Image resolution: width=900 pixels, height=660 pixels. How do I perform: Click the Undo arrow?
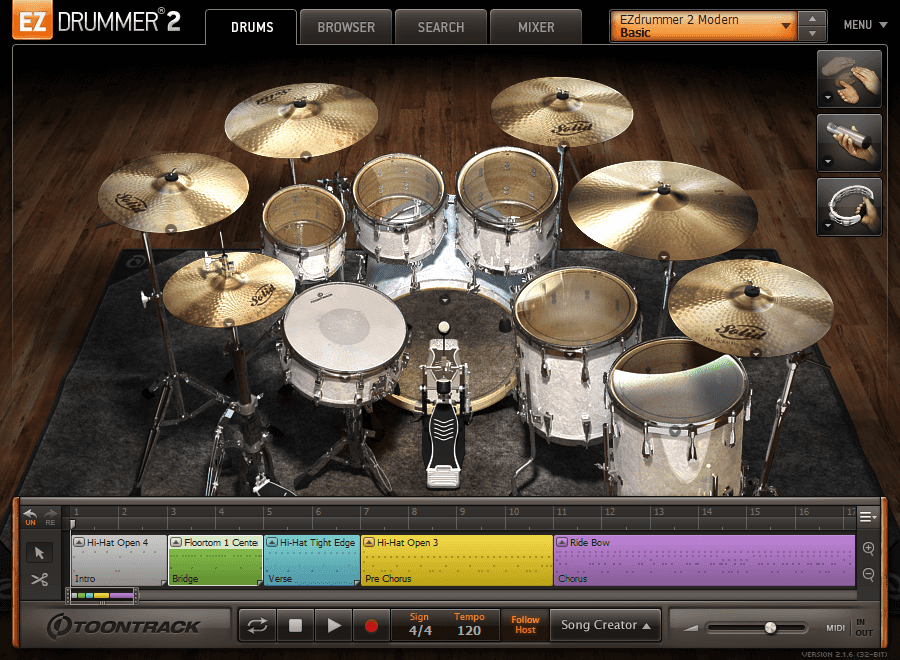click(x=30, y=517)
